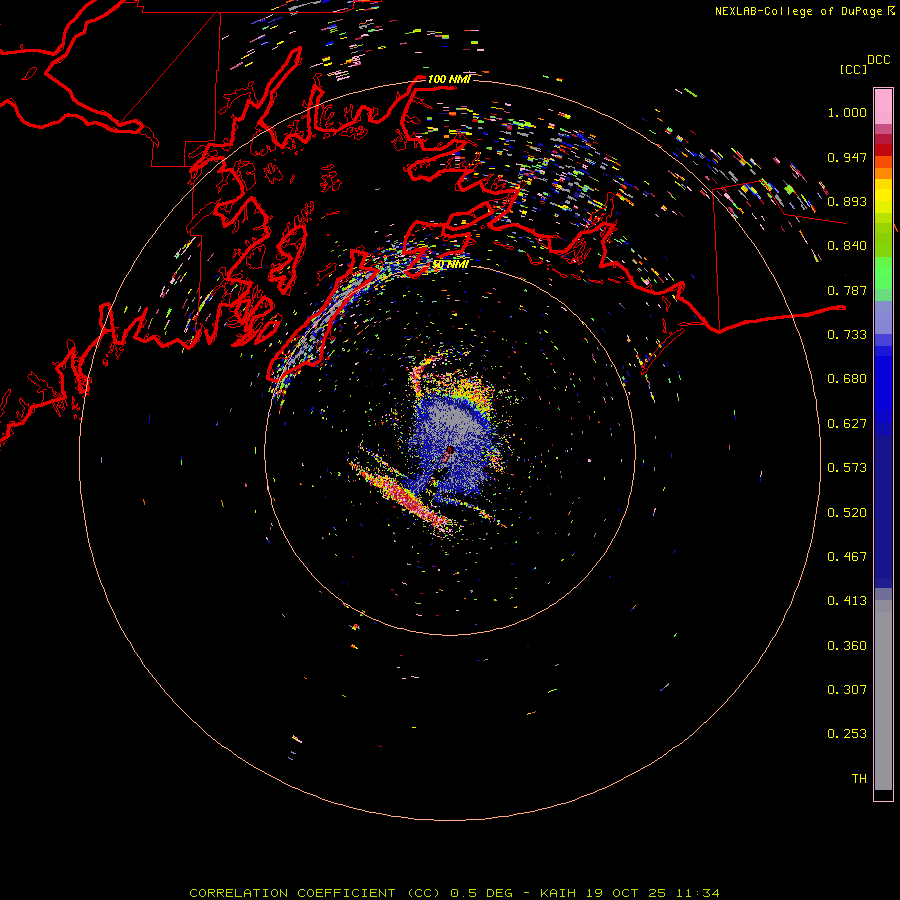Click the 0.787 scale label
Screen dimensions: 900x900
847,290
